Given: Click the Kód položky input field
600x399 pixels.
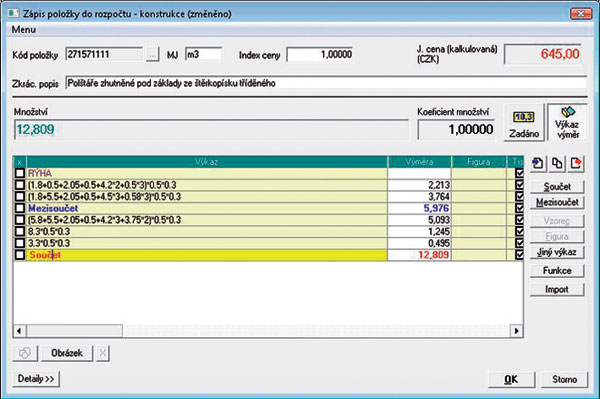Looking at the screenshot, I should point(104,55).
